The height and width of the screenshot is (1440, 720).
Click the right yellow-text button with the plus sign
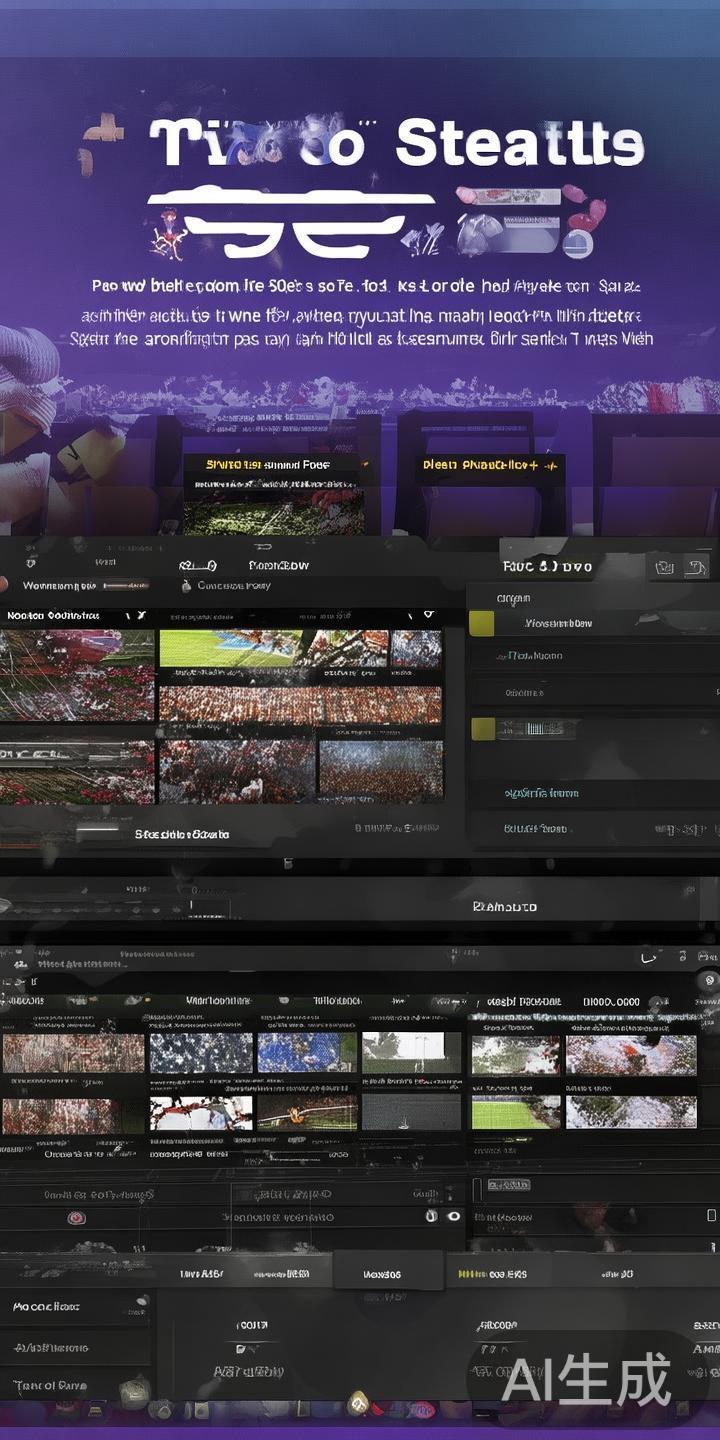pos(487,465)
